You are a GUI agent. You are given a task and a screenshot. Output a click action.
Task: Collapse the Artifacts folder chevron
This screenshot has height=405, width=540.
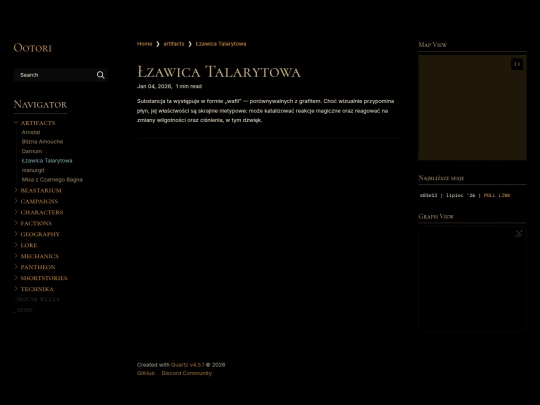point(16,123)
